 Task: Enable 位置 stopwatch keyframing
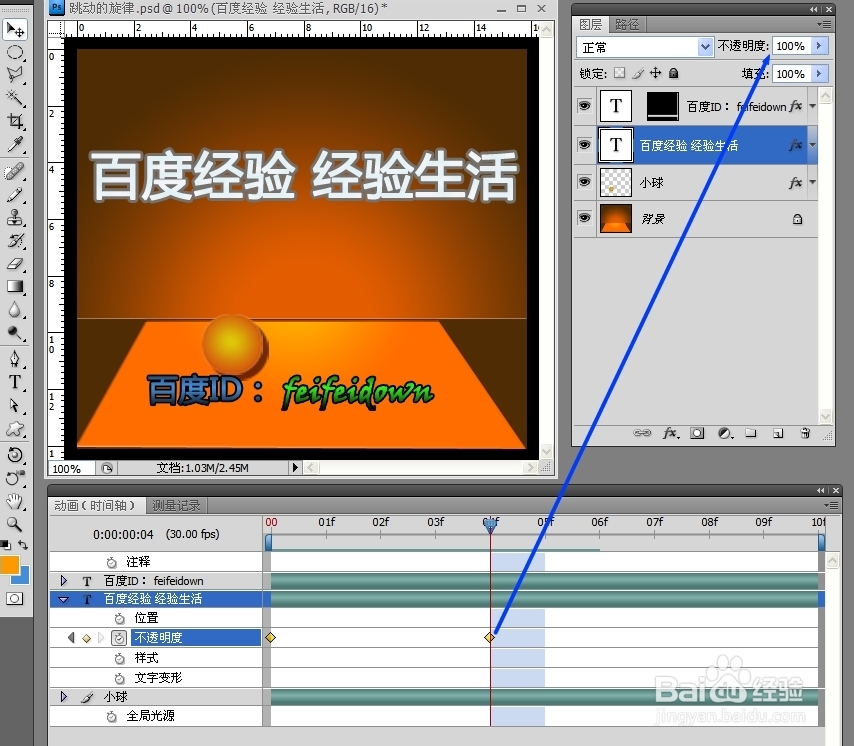(x=119, y=618)
